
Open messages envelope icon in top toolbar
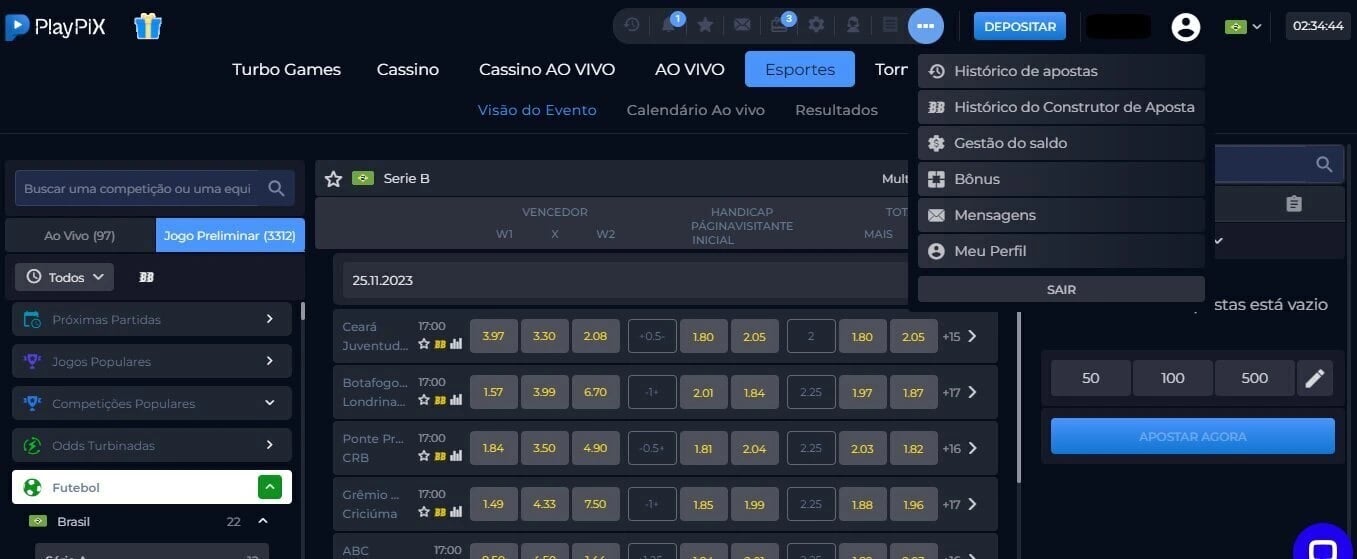pyautogui.click(x=742, y=26)
